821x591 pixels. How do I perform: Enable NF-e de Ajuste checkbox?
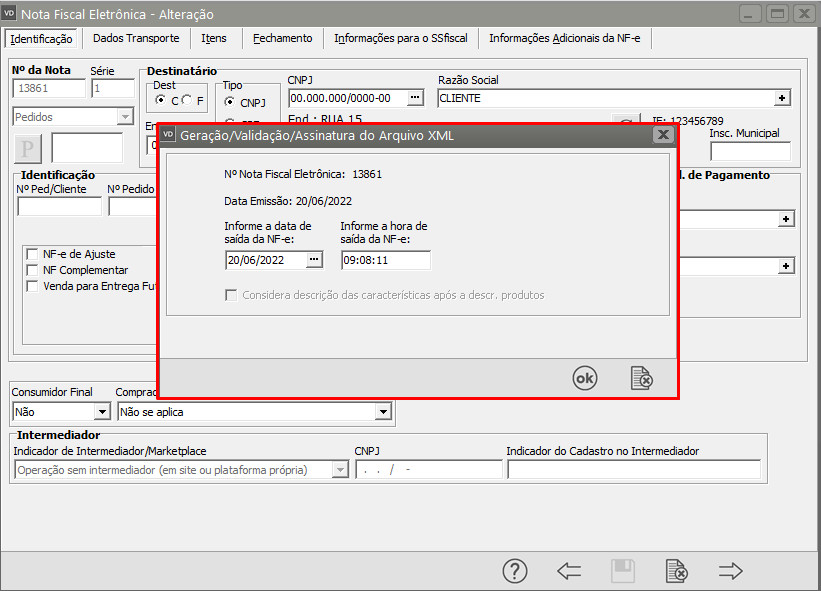[x=33, y=254]
